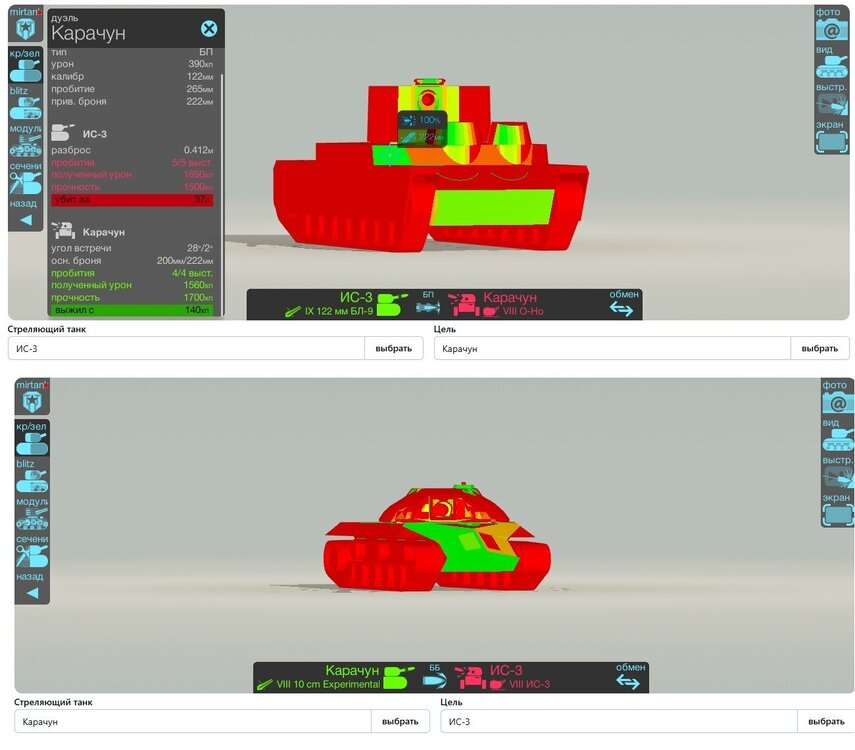Select target Карачун VIII O-Ho in the bar

(496, 304)
